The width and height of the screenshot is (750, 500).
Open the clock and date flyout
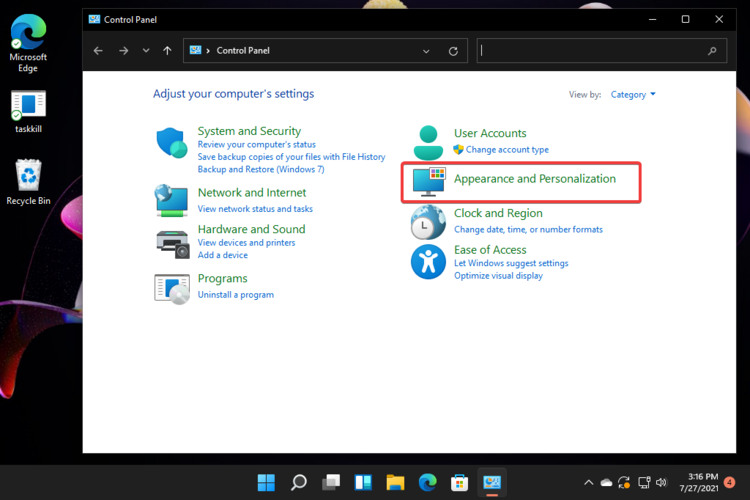pyautogui.click(x=699, y=482)
